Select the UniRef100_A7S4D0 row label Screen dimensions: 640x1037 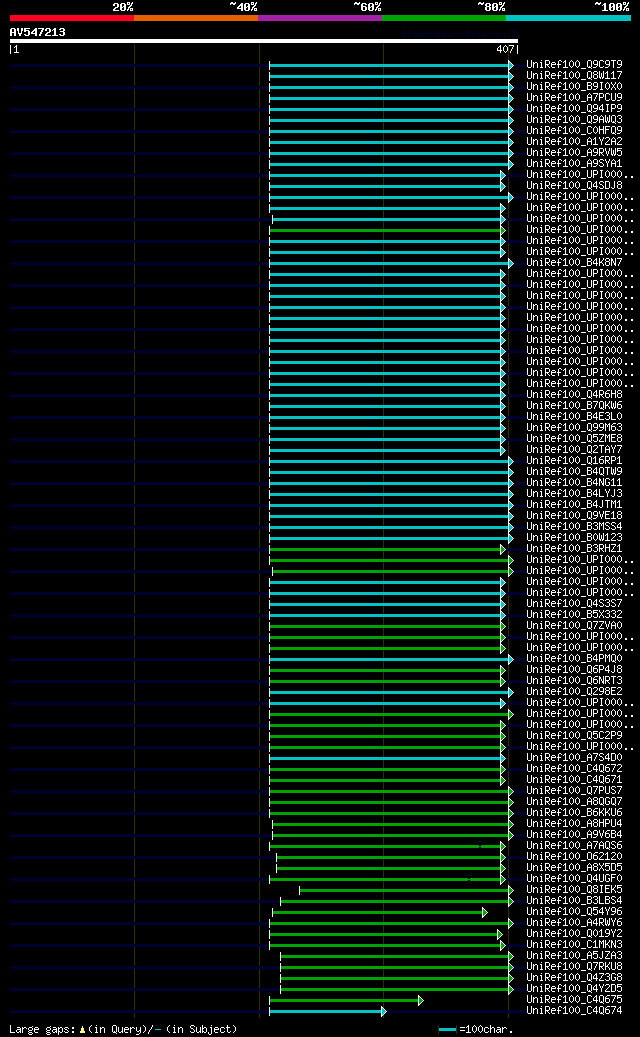click(x=574, y=758)
